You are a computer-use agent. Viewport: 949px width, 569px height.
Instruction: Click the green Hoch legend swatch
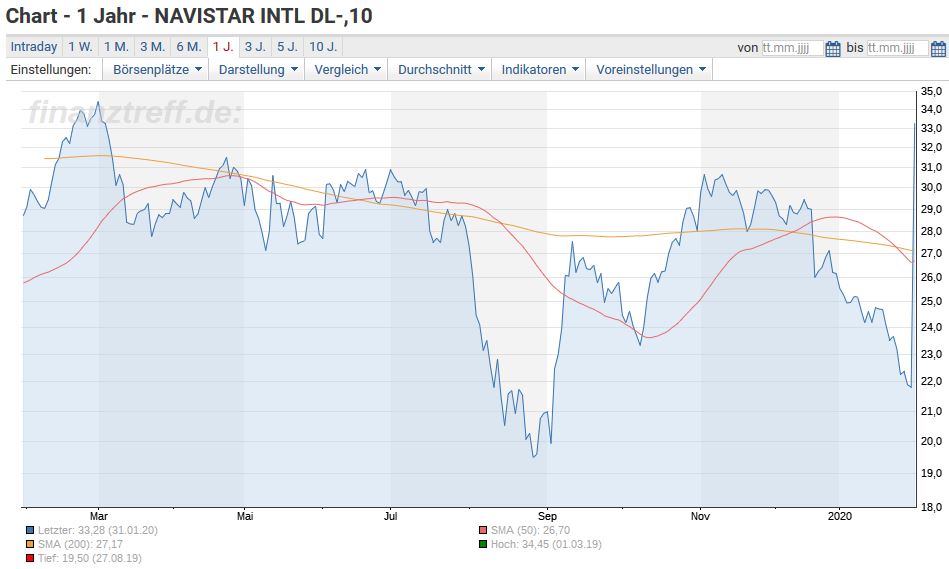click(x=483, y=544)
